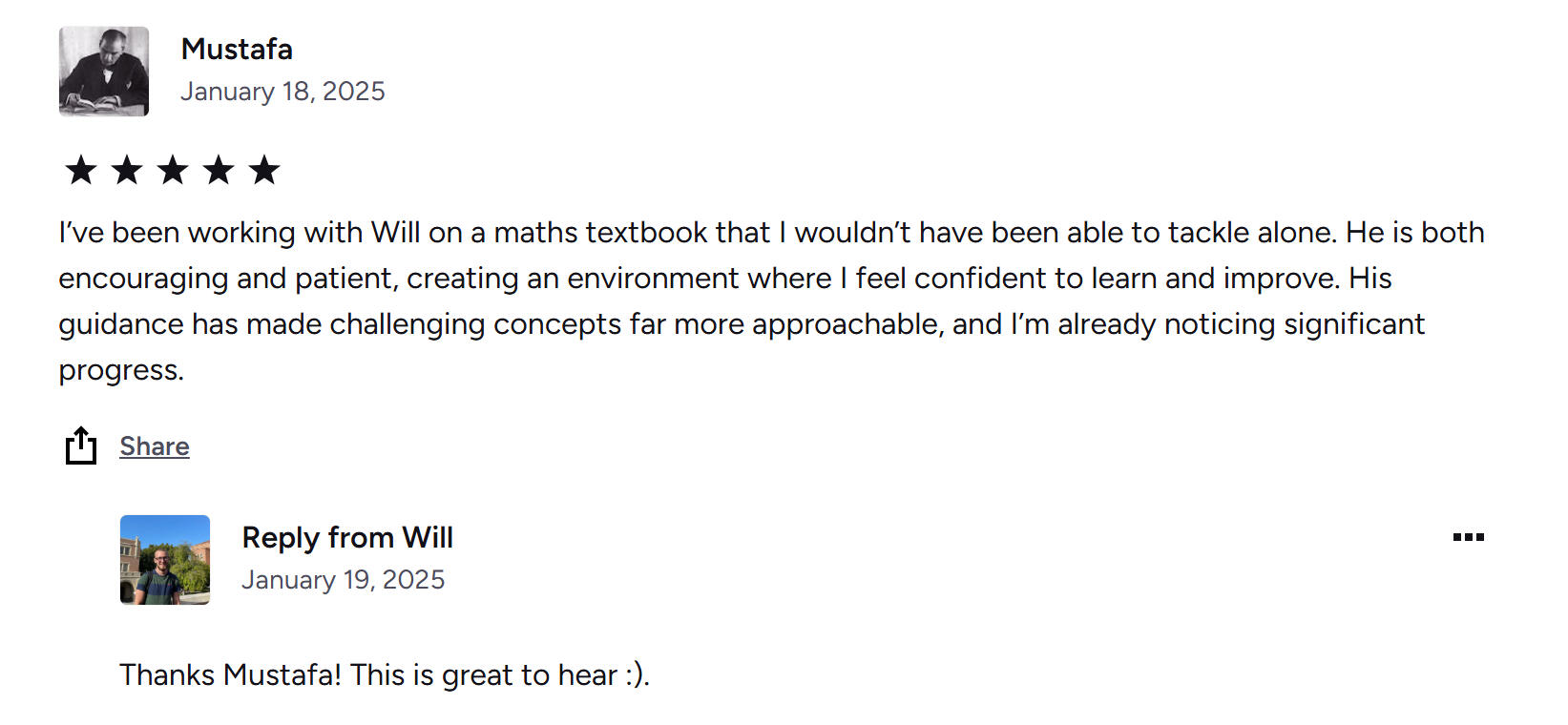Click the first rating star

(x=81, y=171)
